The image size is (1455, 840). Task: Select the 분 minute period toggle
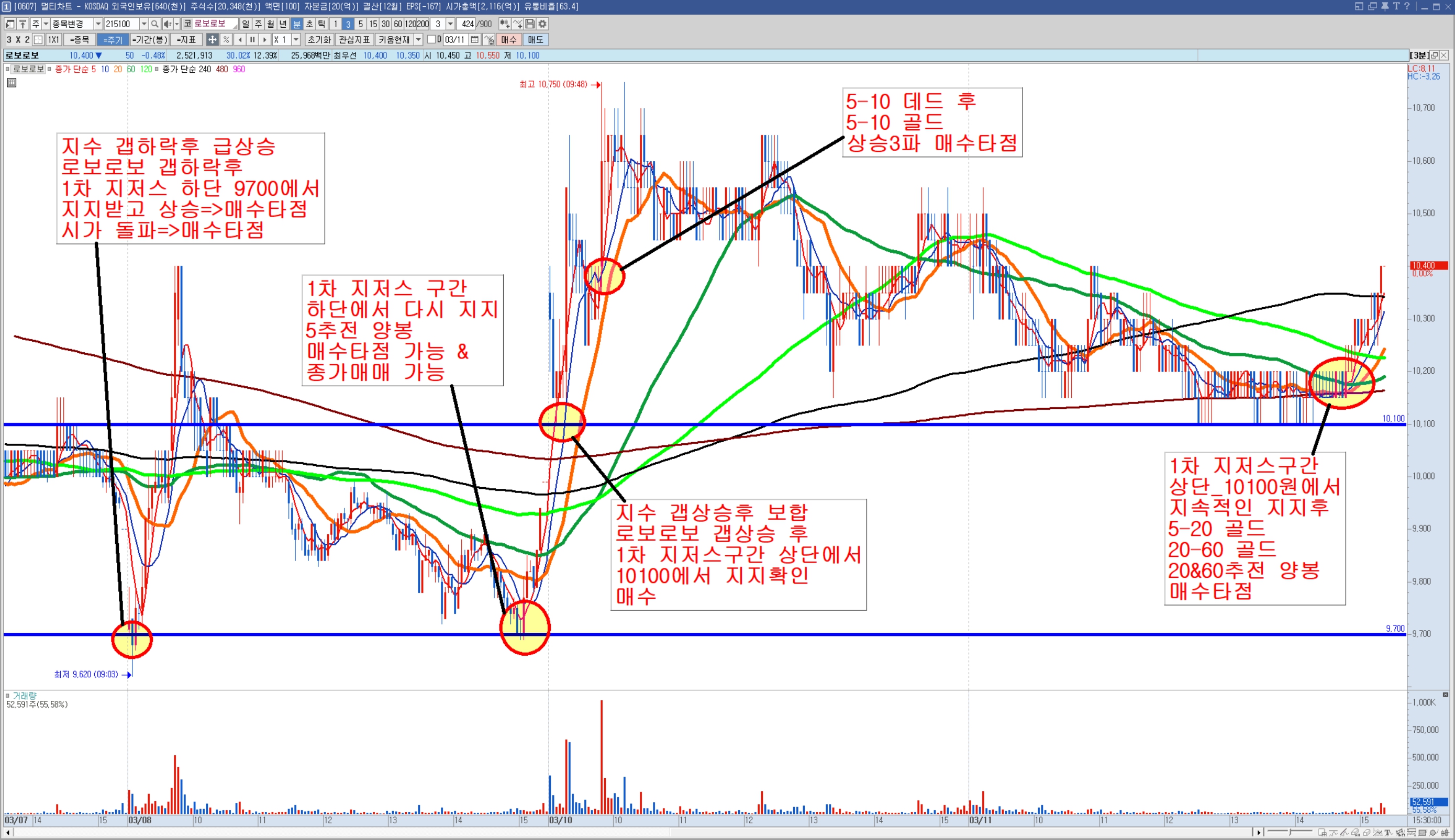297,24
